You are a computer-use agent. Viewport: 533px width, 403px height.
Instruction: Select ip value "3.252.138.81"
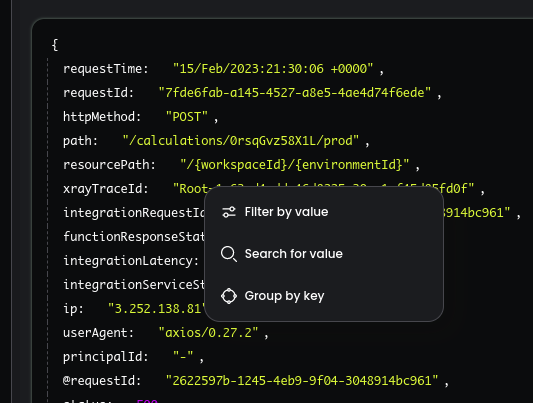pyautogui.click(x=157, y=309)
